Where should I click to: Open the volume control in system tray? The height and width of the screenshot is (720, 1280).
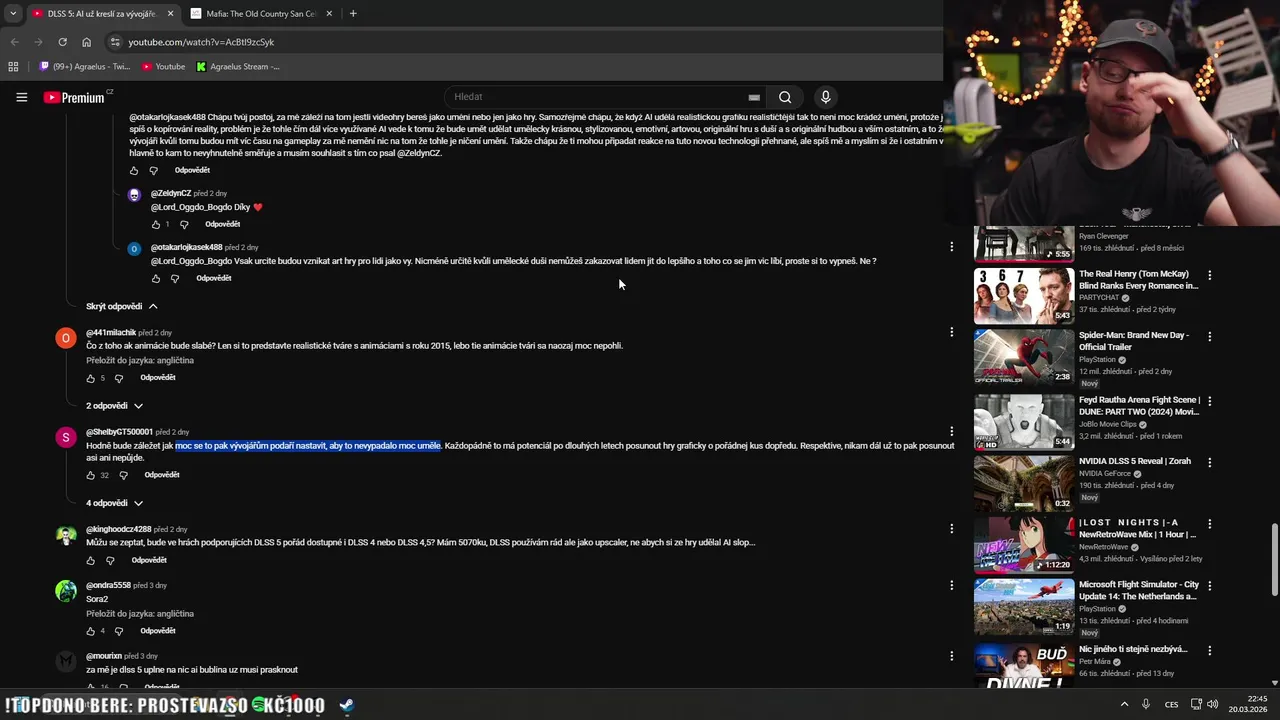click(x=1212, y=704)
